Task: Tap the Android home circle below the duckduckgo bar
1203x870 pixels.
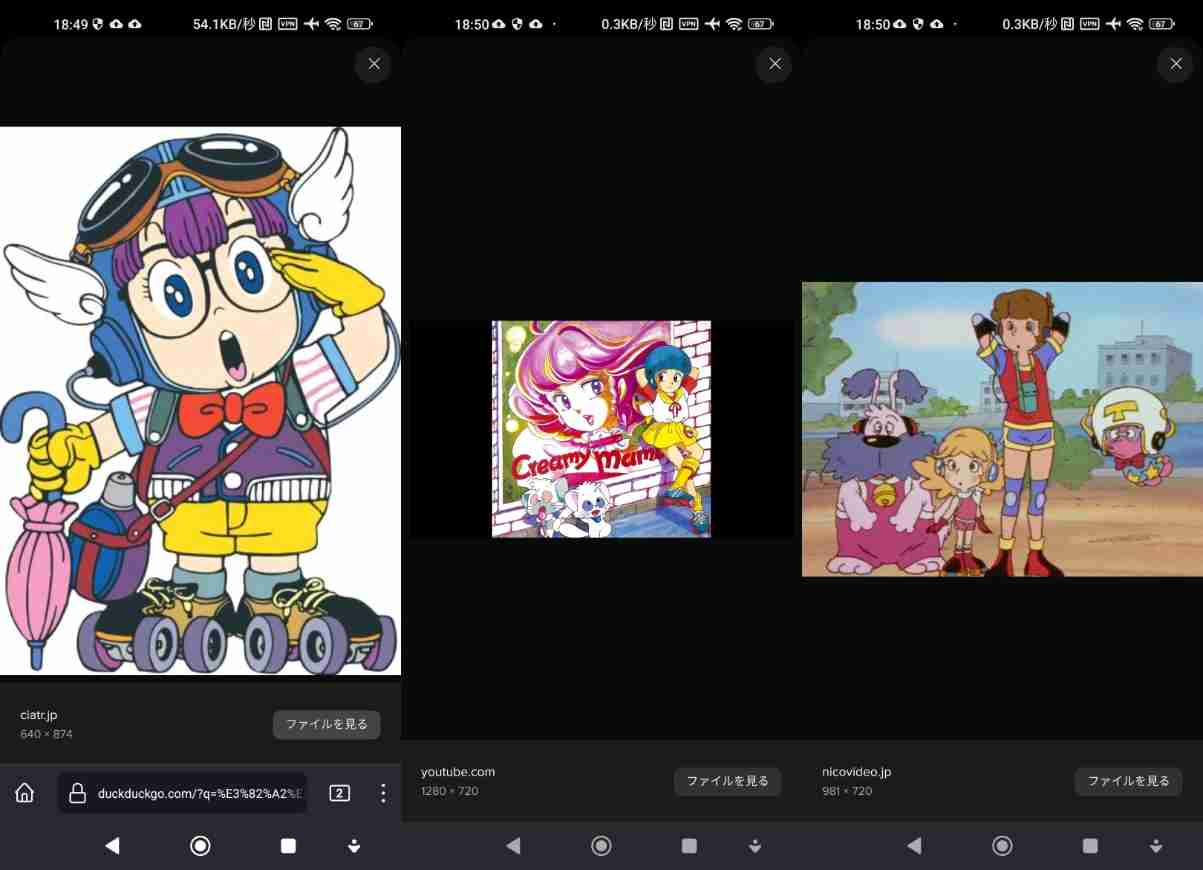Action: [x=200, y=846]
